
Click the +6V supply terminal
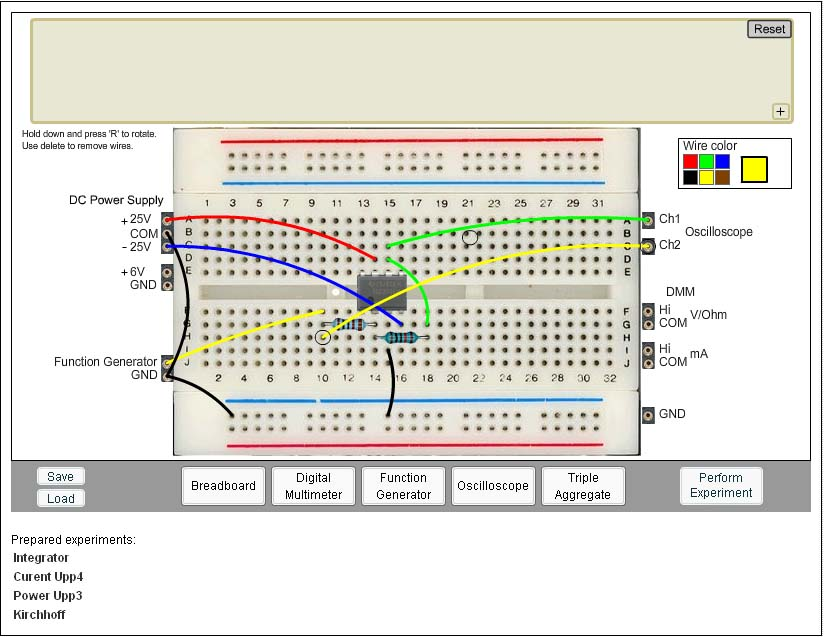tap(168, 272)
